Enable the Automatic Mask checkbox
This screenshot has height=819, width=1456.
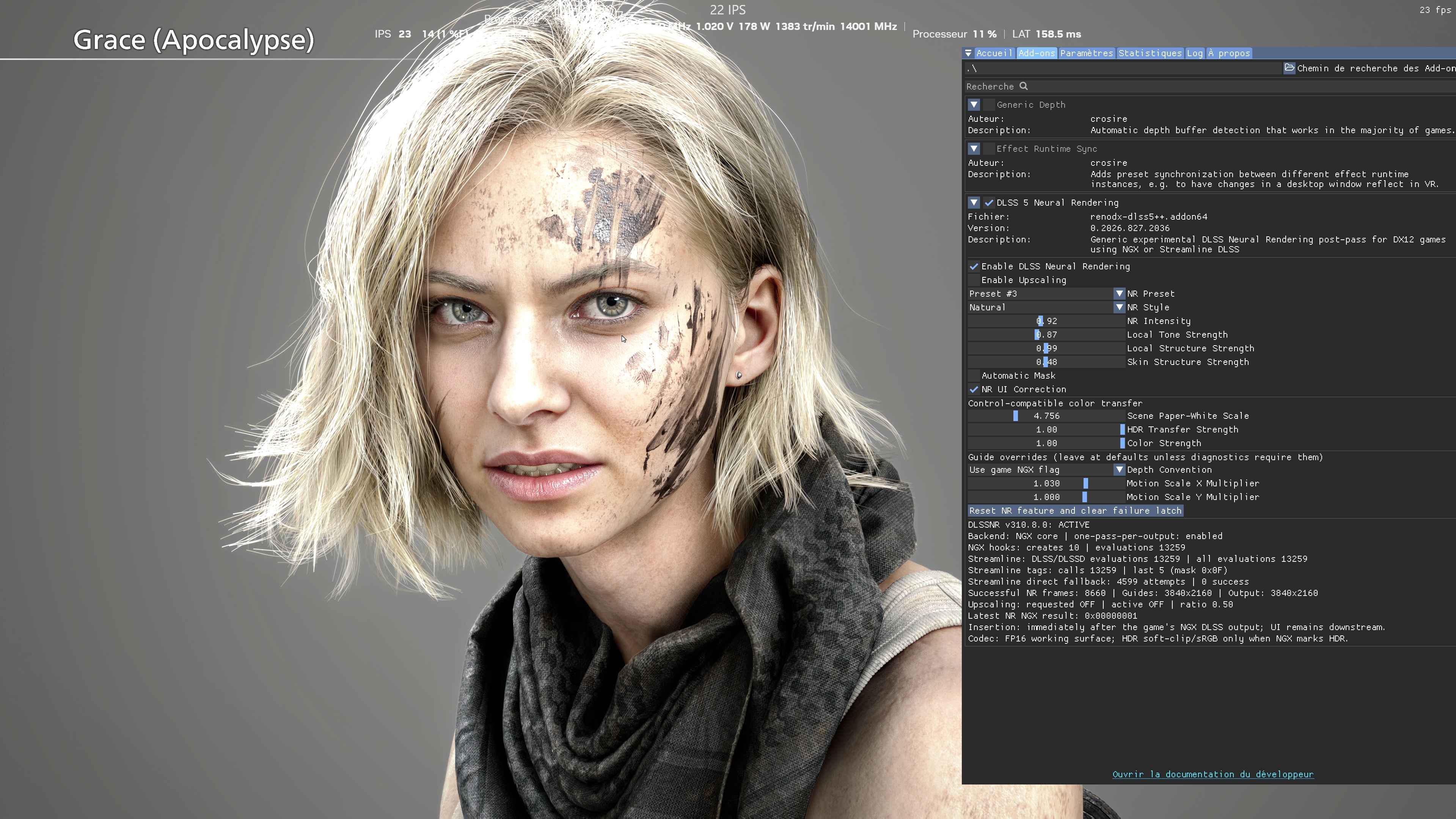(973, 375)
